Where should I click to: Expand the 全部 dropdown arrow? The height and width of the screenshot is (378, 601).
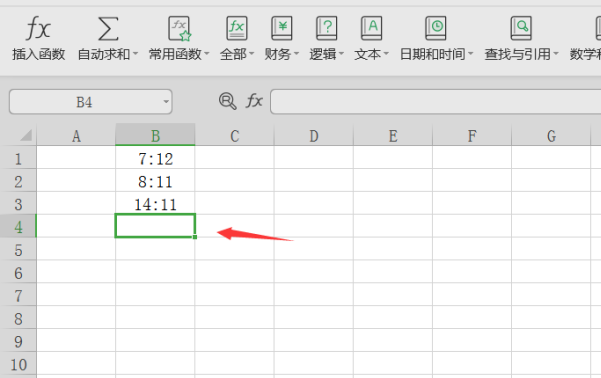[x=251, y=54]
